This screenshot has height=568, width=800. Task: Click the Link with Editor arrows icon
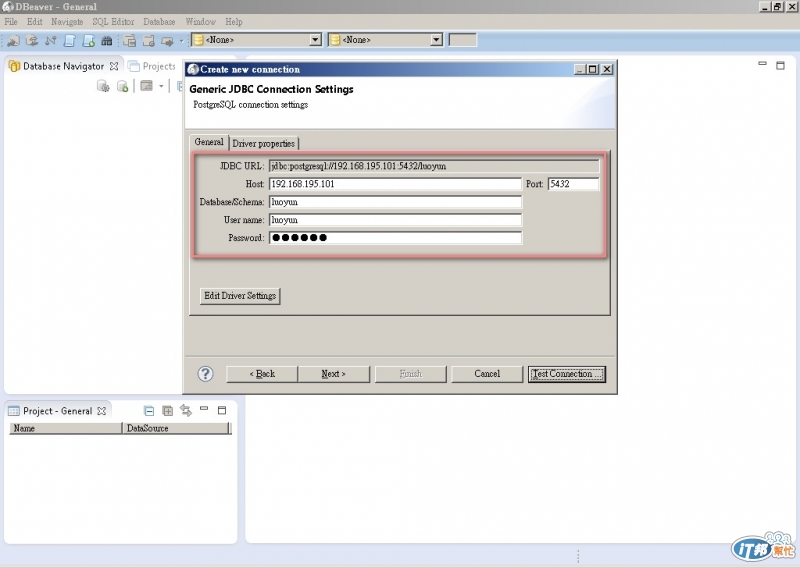(186, 411)
